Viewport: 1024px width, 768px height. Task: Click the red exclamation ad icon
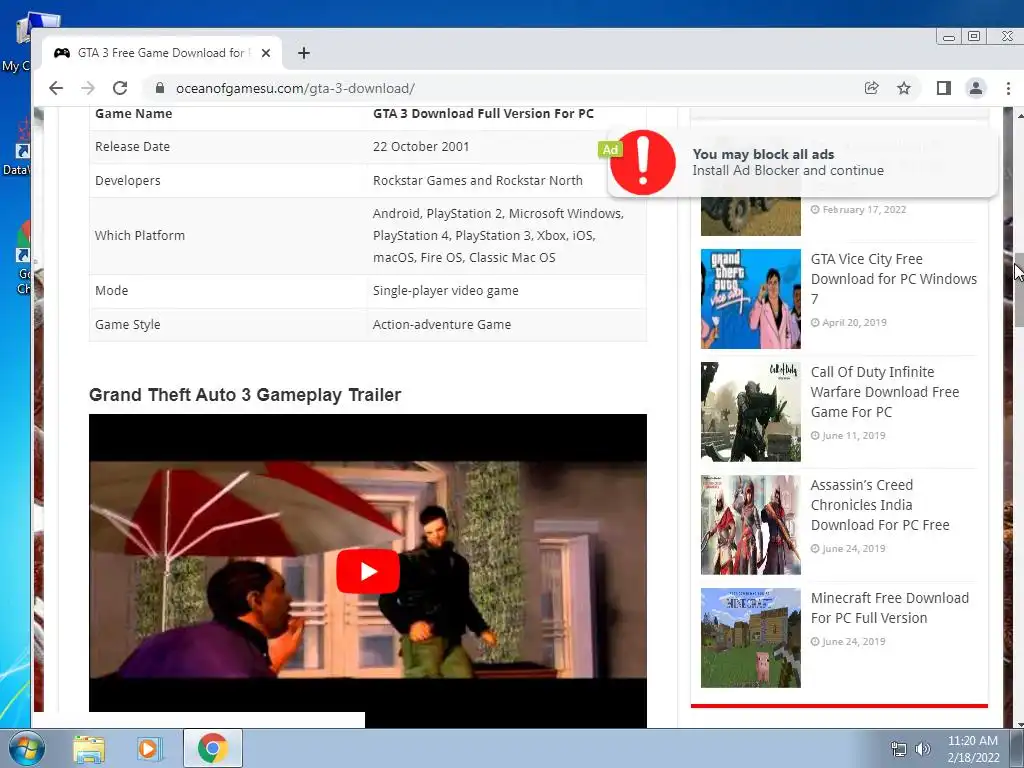(x=643, y=162)
